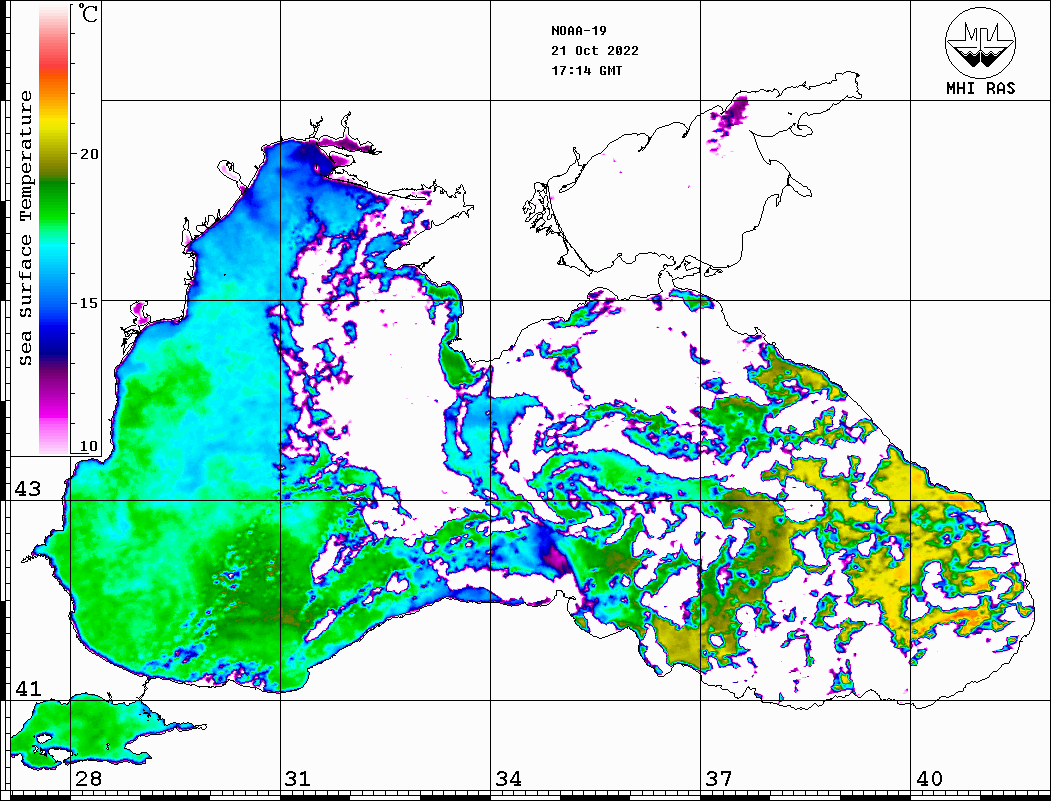This screenshot has height=801, width=1051.
Task: Click the date text "21 Oct 2022"
Action: point(594,51)
